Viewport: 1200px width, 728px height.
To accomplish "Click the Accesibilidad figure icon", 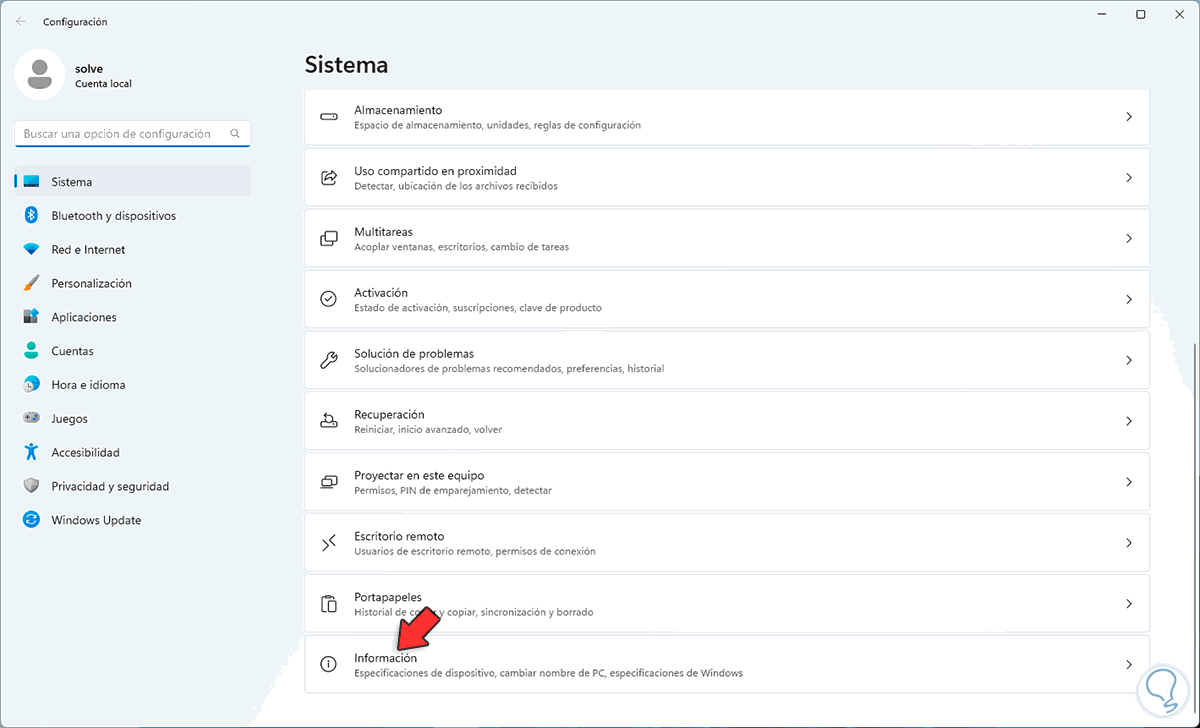I will [31, 453].
